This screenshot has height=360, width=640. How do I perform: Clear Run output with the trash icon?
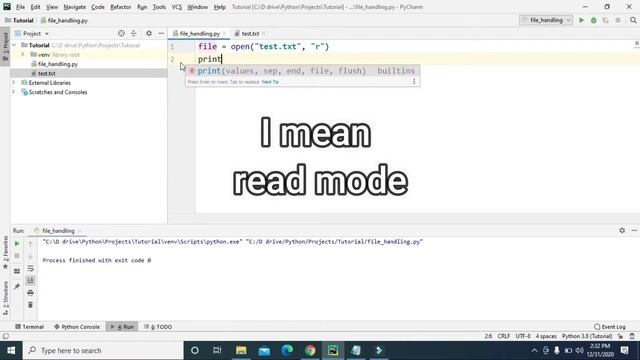pos(30,305)
